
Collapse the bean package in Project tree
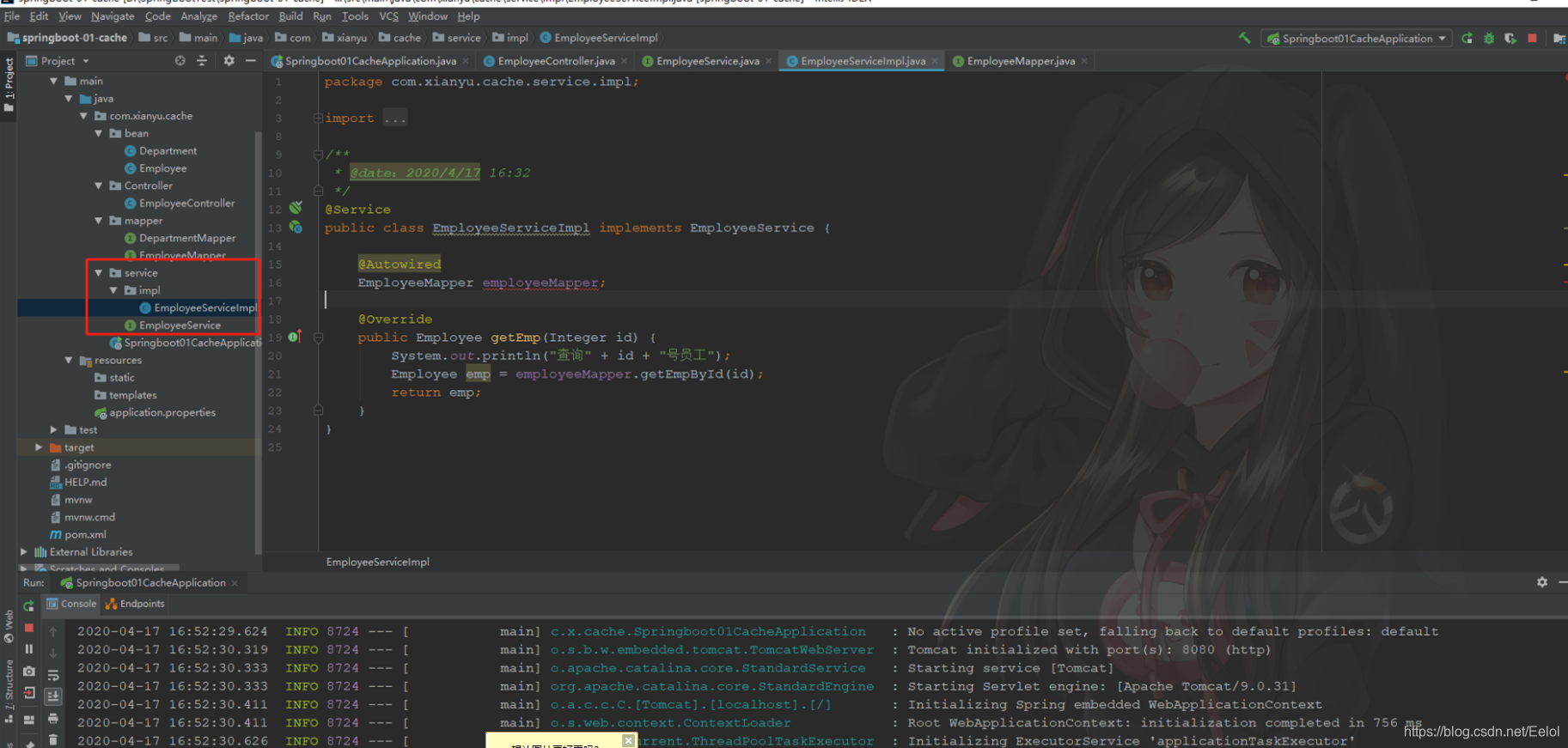click(x=98, y=133)
